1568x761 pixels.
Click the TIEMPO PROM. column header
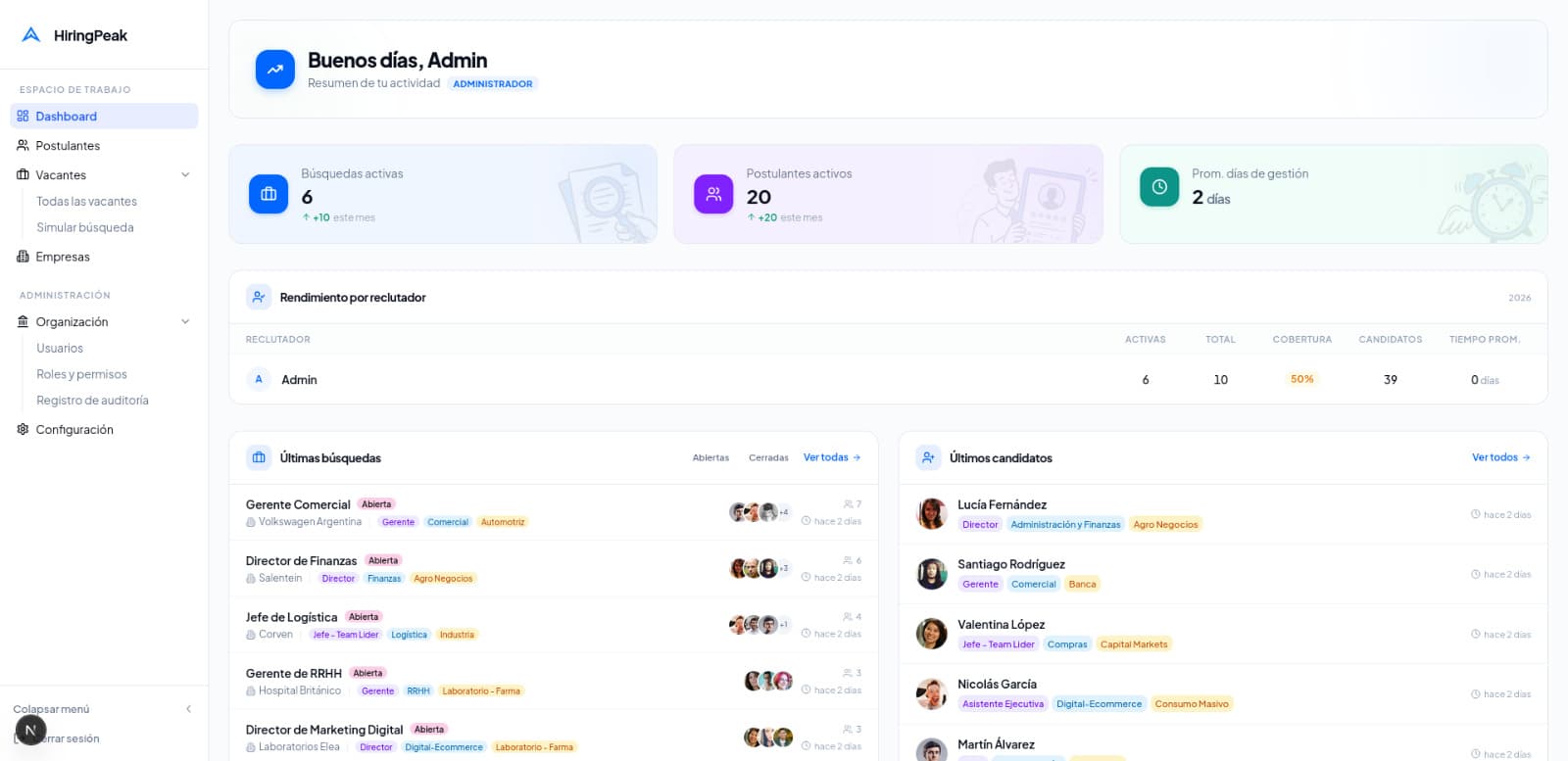click(x=1485, y=340)
